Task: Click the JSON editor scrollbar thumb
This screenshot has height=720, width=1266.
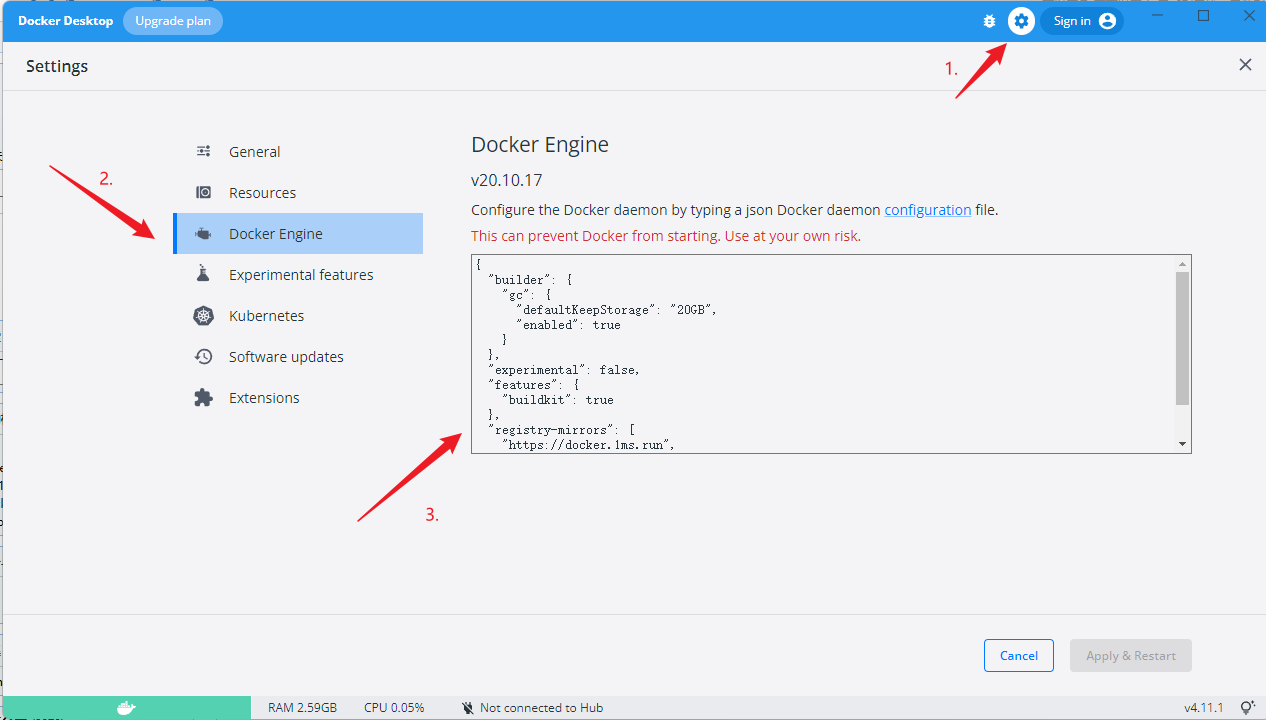Action: tap(1183, 338)
